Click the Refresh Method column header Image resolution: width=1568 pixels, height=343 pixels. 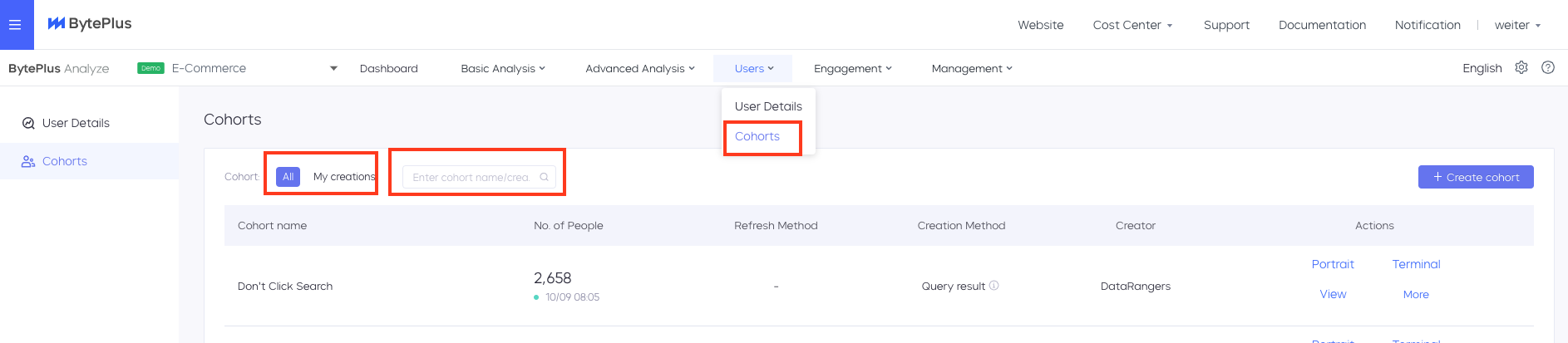coord(776,225)
